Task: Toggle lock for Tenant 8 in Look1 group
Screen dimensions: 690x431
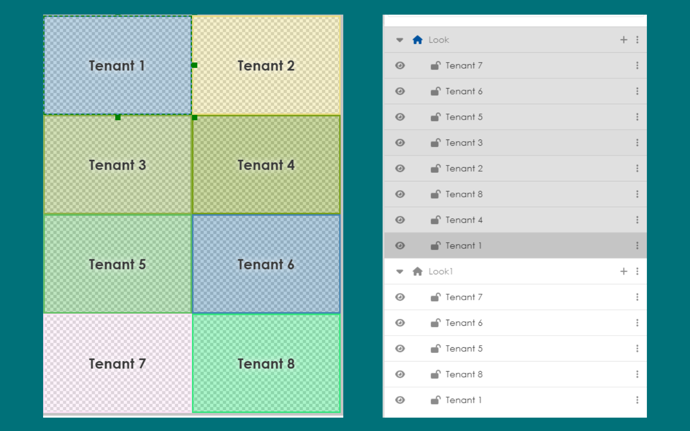Action: [435, 374]
